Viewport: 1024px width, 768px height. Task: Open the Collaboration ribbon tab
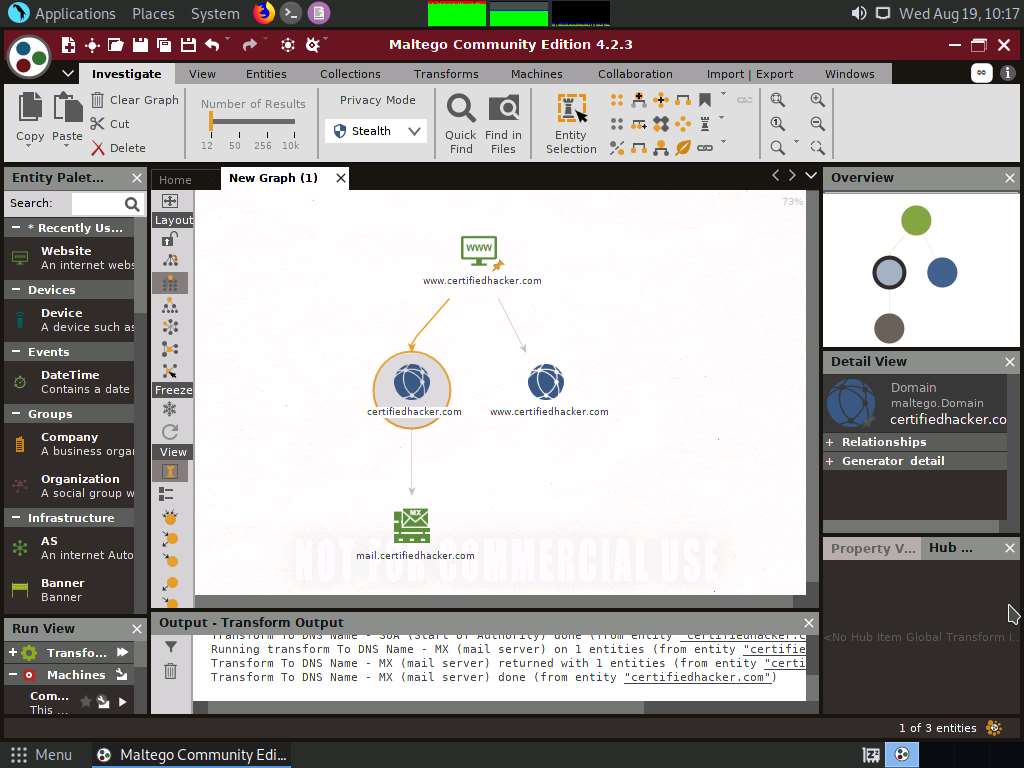pyautogui.click(x=635, y=74)
